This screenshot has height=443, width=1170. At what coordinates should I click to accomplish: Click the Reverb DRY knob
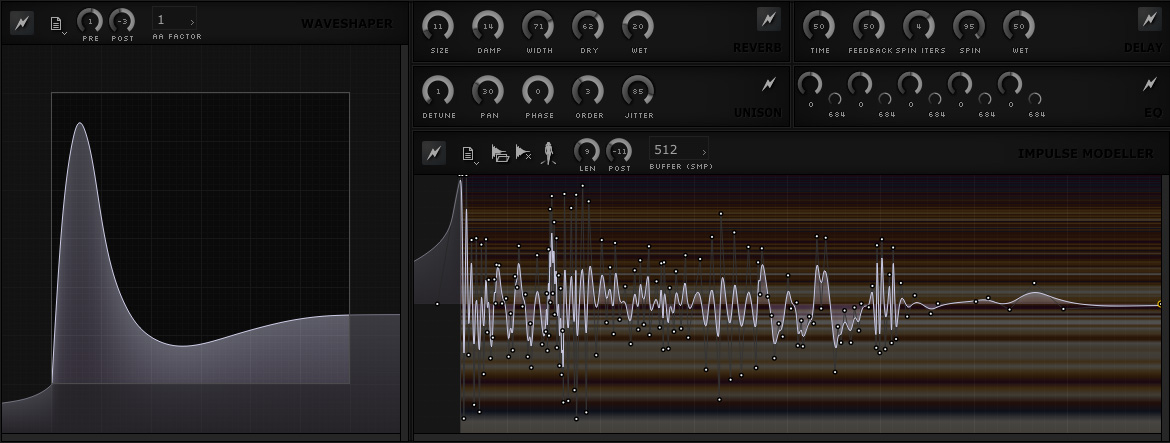pos(588,26)
